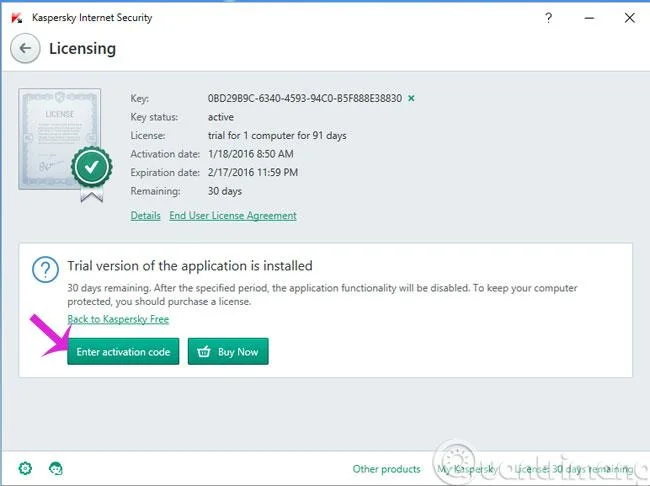
Task: Click expiration date 2/17/2016 11:59 PM
Action: pos(252,173)
